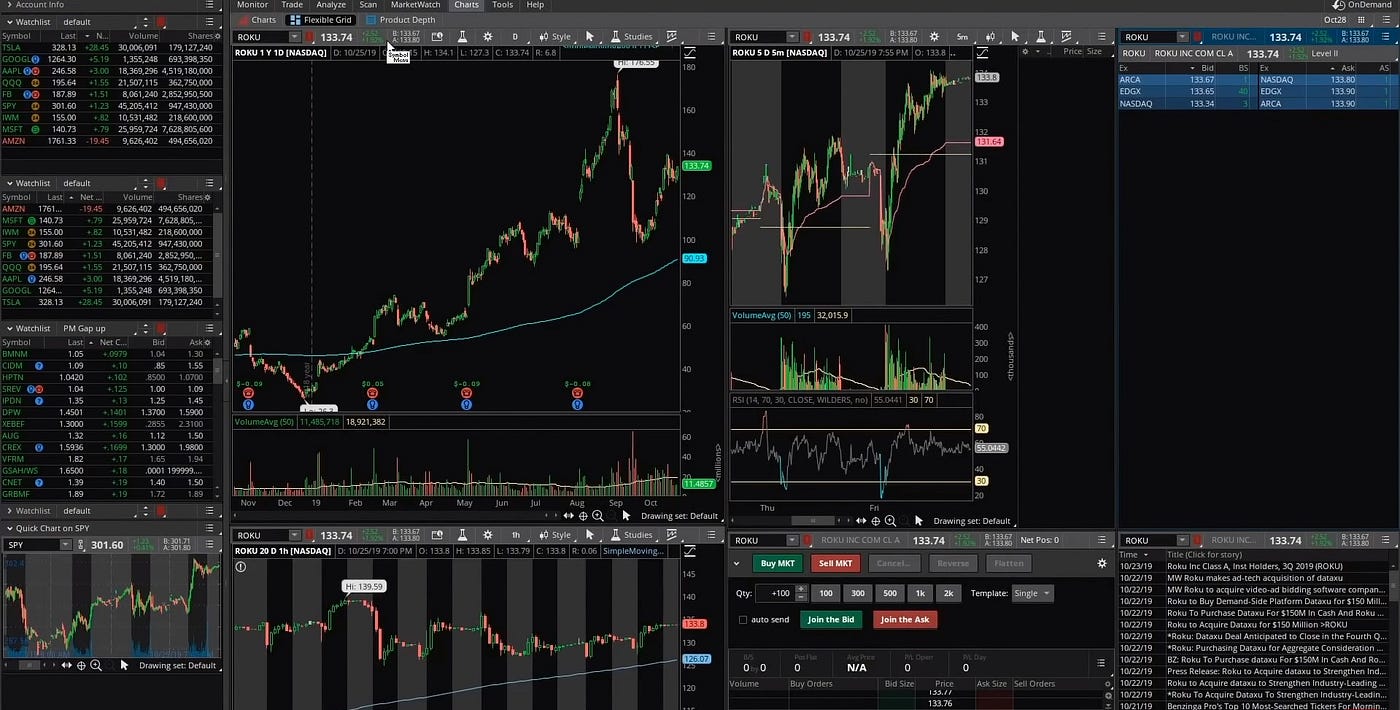
Task: Click the zoom magnifier below the ROKU 5m chart
Action: [890, 520]
